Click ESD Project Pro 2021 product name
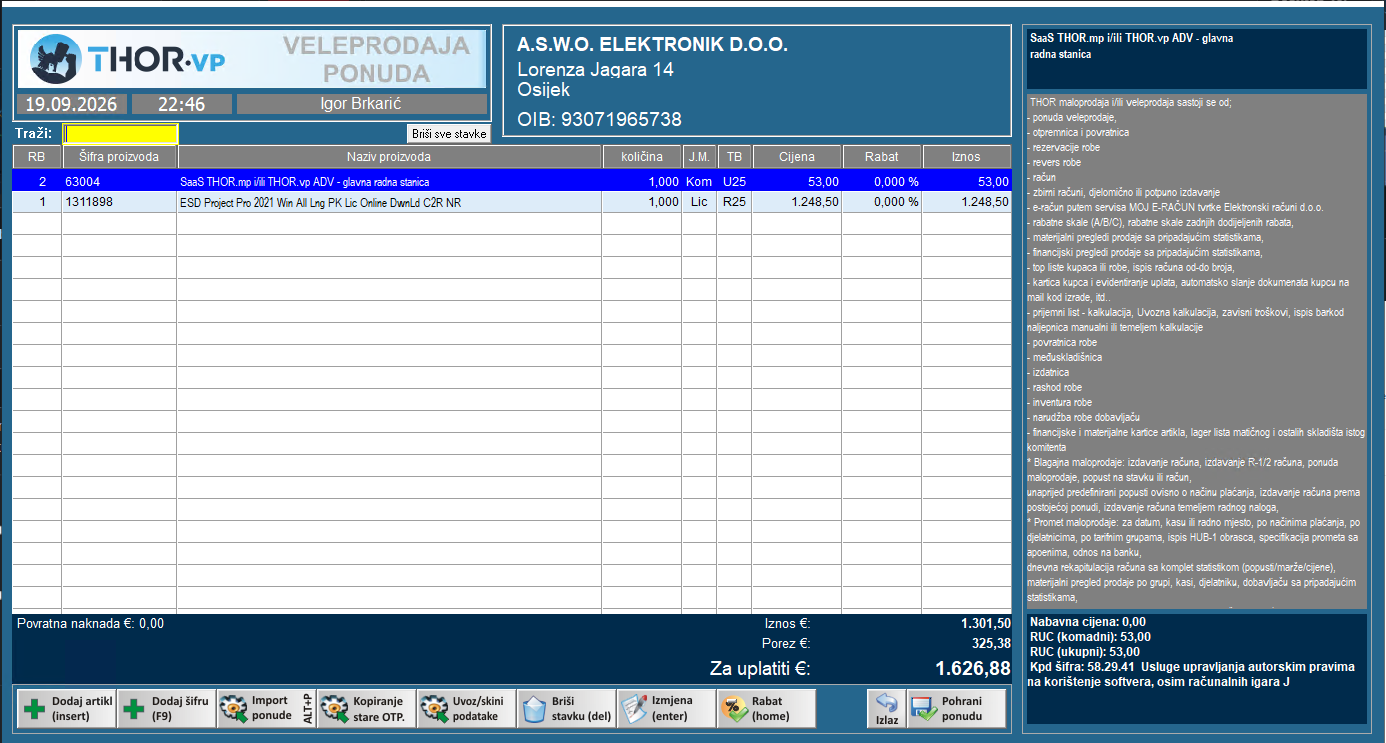This screenshot has height=743, width=1386. click(x=321, y=202)
